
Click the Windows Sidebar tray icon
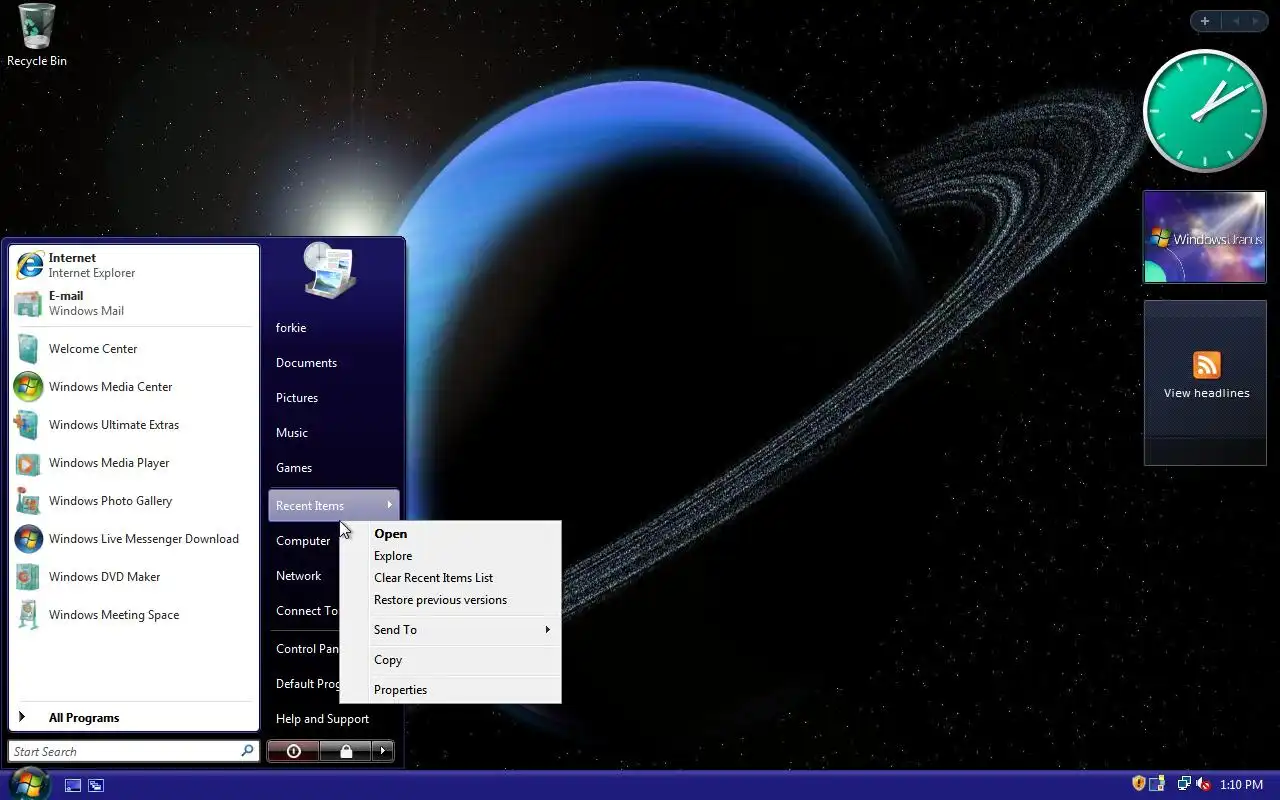pyautogui.click(x=1157, y=784)
